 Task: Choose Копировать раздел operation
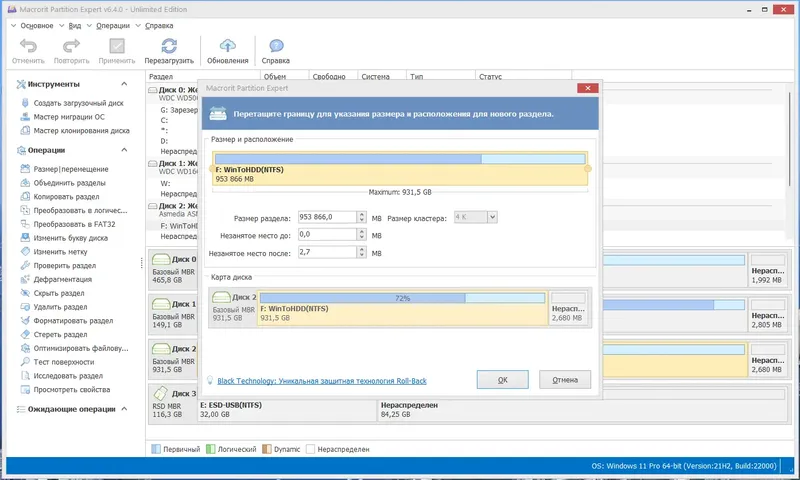tap(66, 196)
